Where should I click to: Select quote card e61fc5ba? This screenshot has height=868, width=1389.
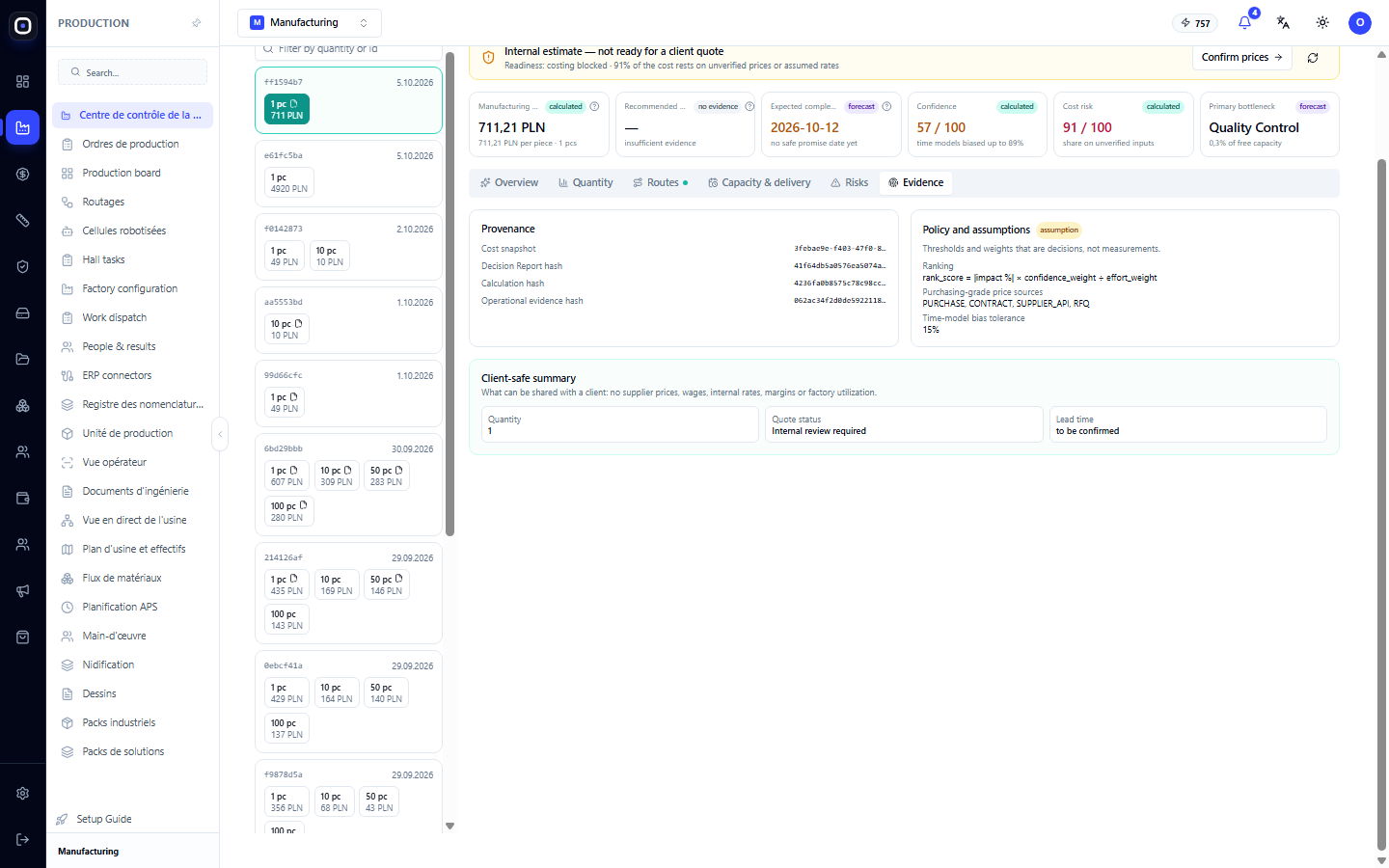tap(349, 174)
